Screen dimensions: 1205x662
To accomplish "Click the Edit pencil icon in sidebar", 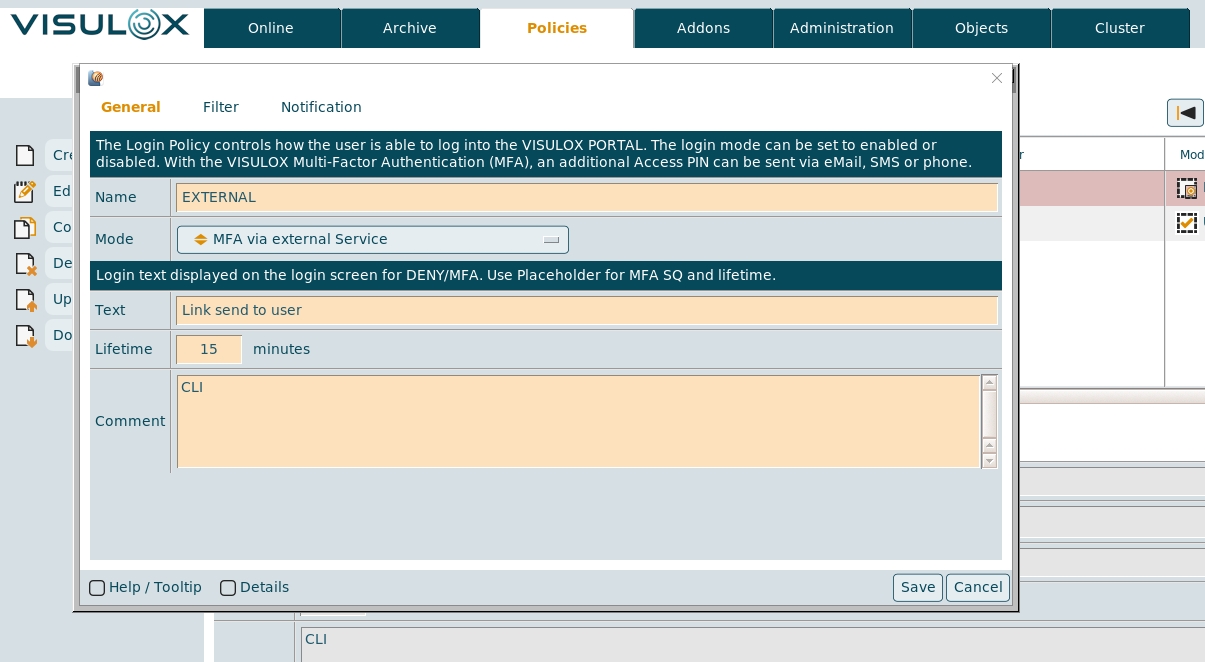I will pyautogui.click(x=25, y=191).
